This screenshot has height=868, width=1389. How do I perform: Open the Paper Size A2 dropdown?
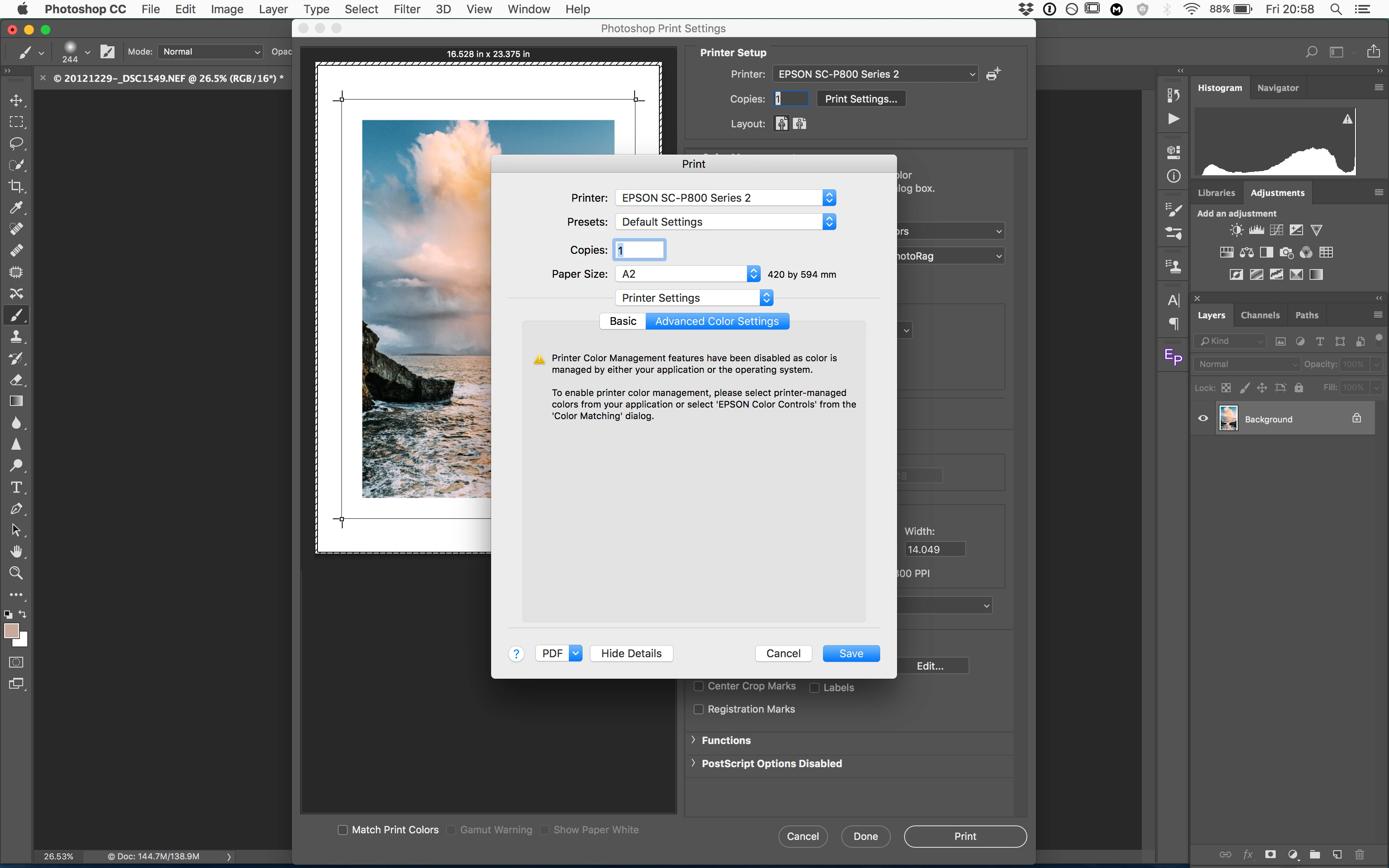pos(687,274)
